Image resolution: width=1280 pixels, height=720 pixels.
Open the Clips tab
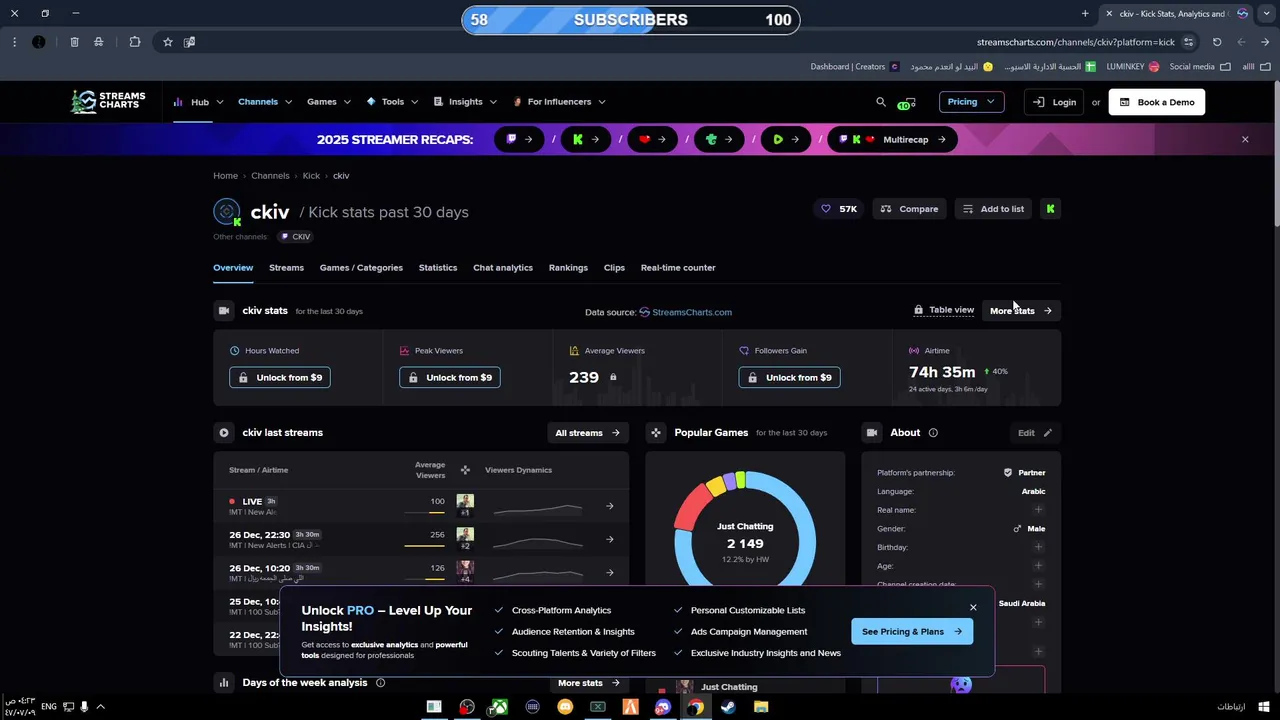(x=614, y=268)
